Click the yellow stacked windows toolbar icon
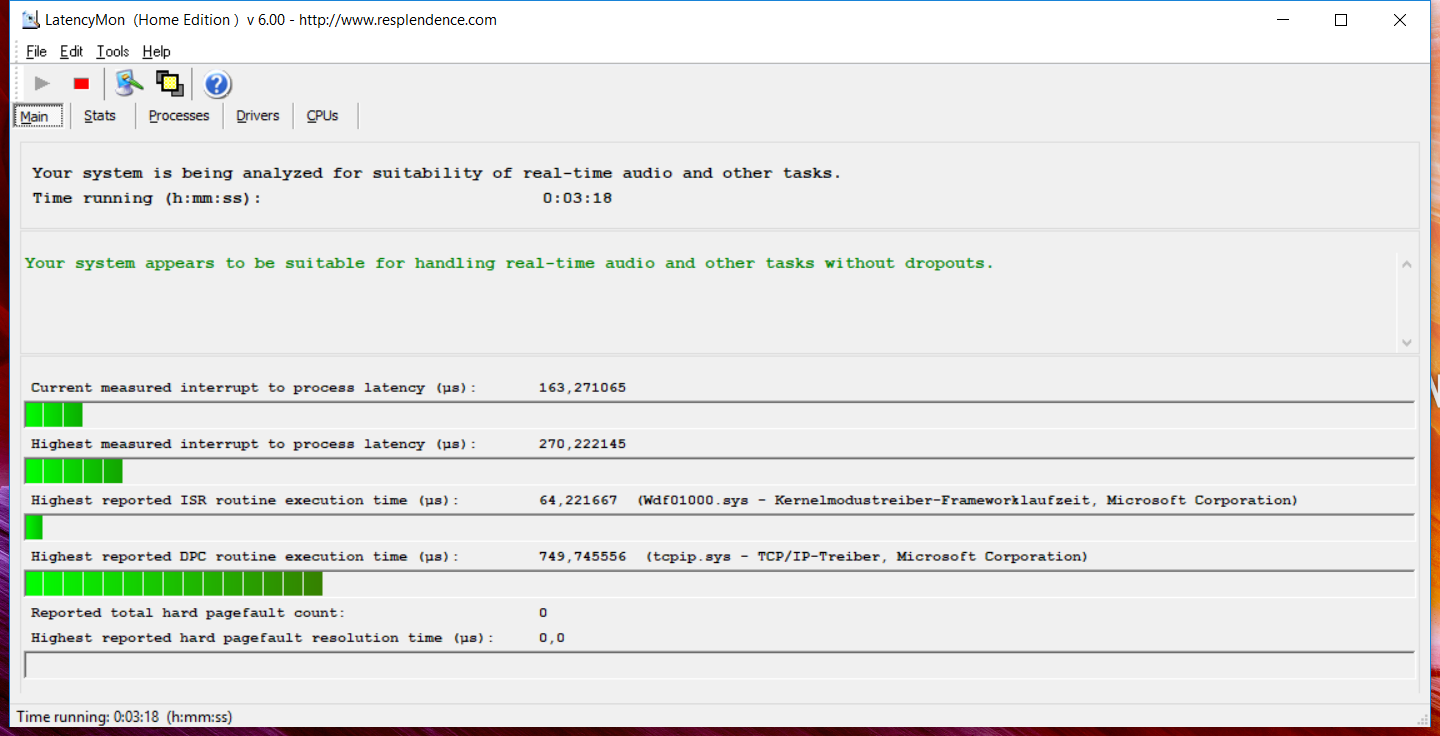Viewport: 1440px width, 736px height. tap(170, 84)
